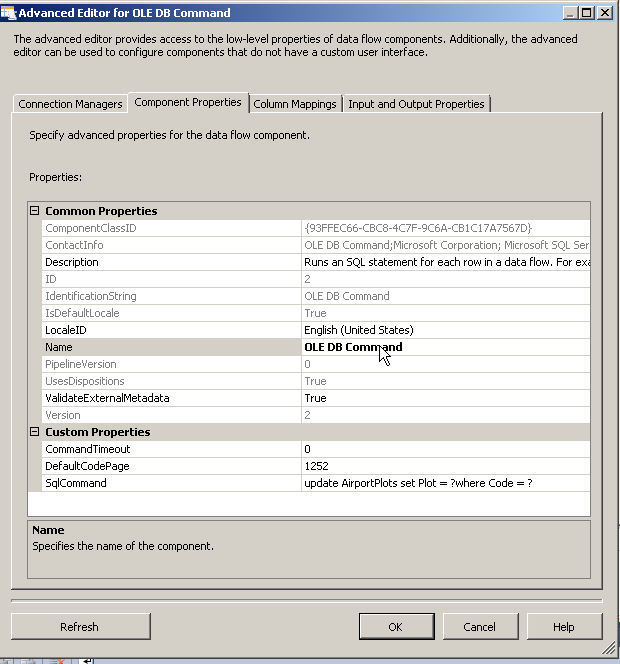Select the CommandTimeout property label
Viewport: 620px width, 664px height.
point(88,449)
